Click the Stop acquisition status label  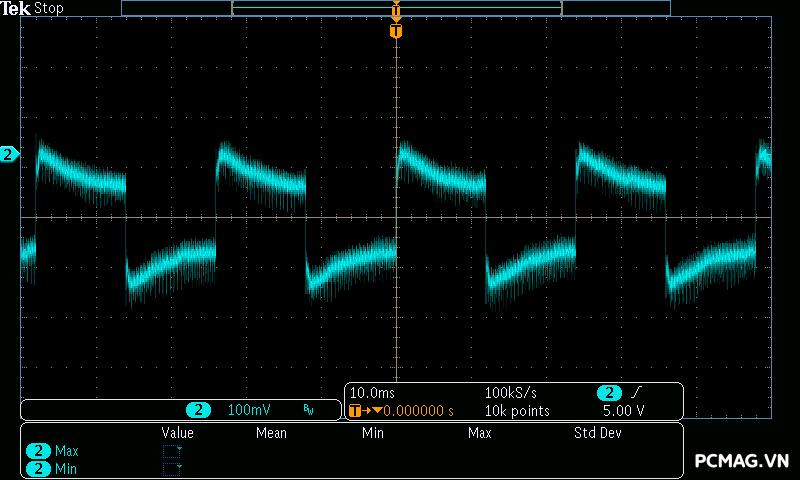tap(49, 8)
